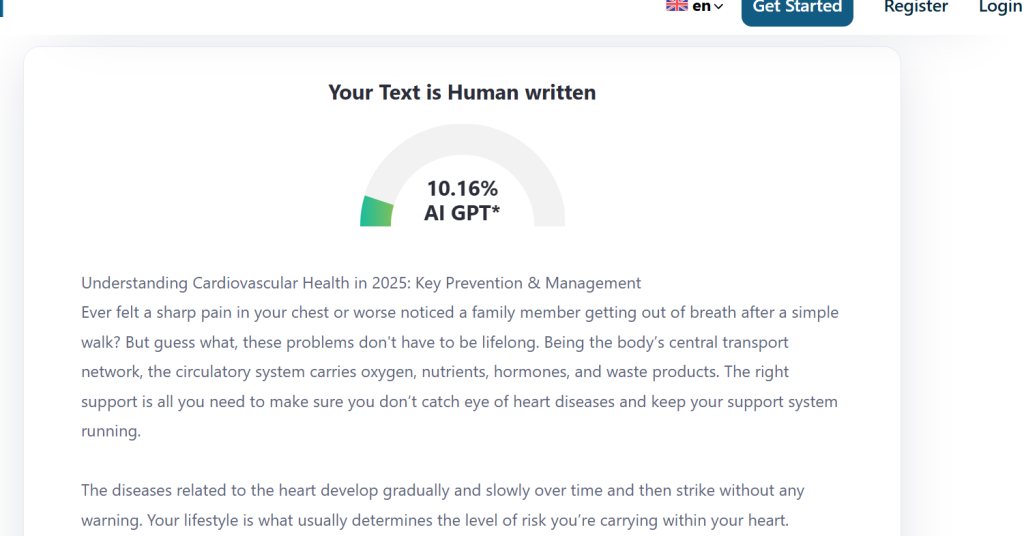Click the "Your Text is Human written" heading

point(462,93)
